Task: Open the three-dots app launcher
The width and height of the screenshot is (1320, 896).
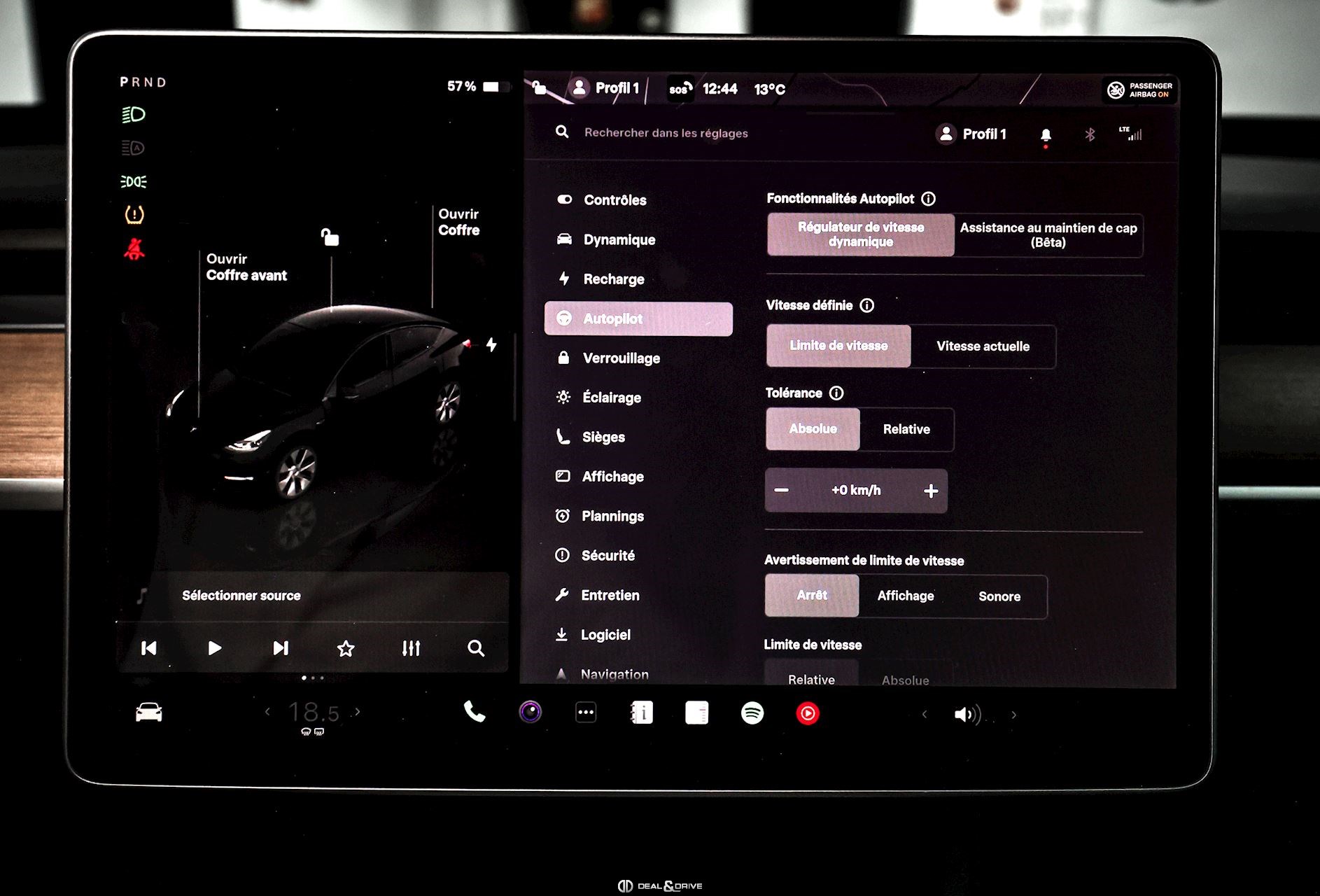Action: 586,713
